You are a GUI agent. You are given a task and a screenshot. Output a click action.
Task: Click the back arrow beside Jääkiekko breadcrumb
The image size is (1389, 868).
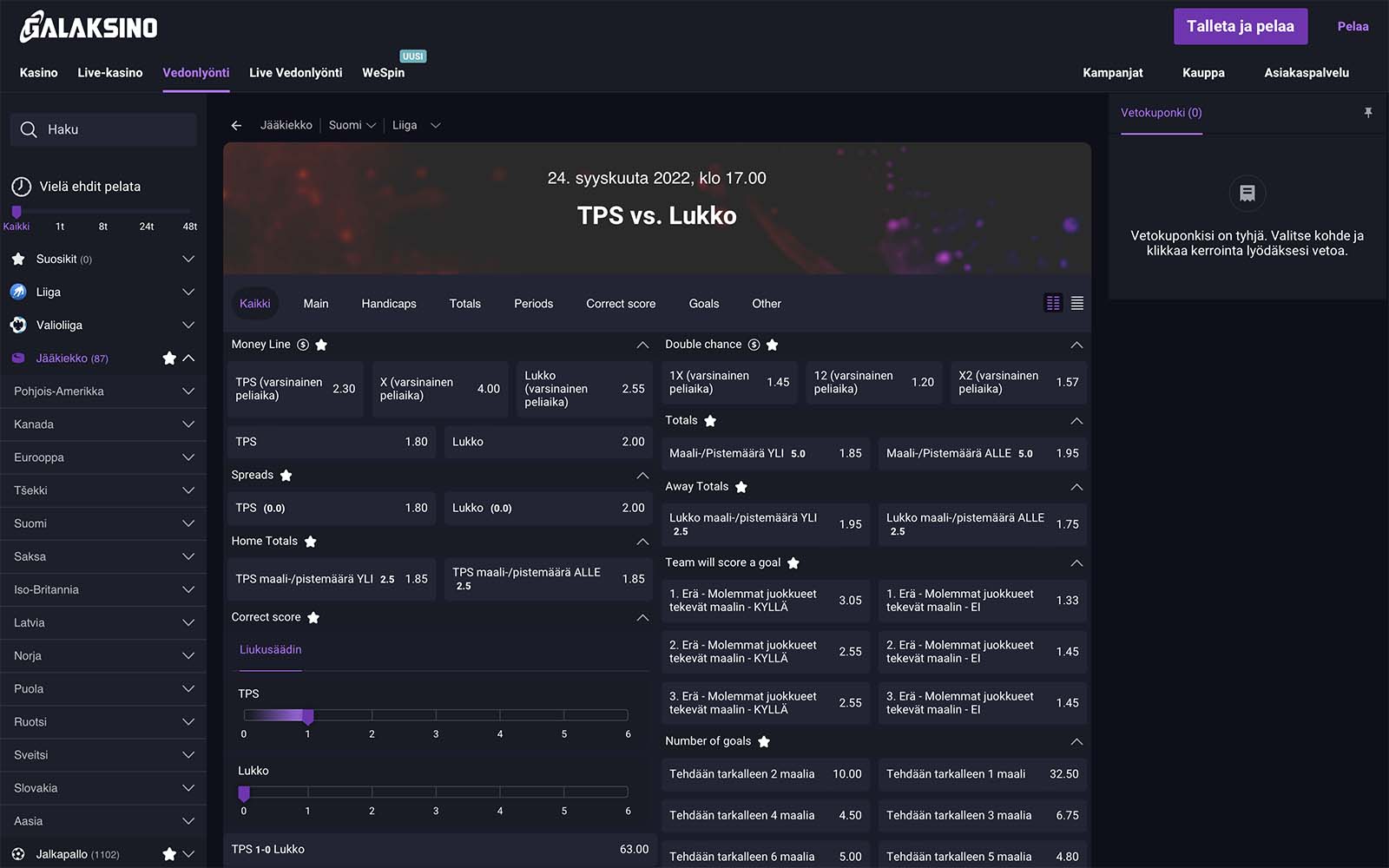236,126
